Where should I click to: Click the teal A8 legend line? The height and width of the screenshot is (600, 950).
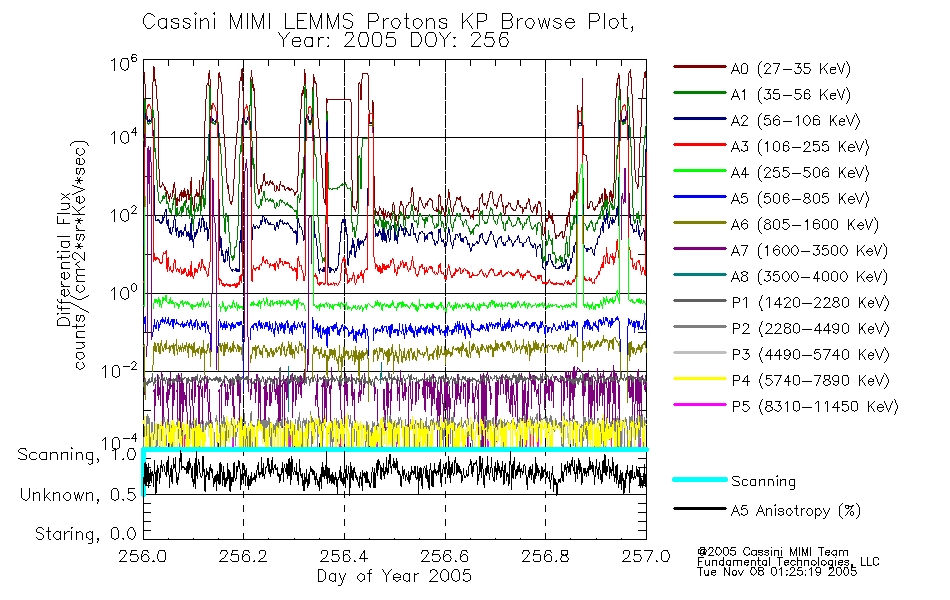point(700,275)
